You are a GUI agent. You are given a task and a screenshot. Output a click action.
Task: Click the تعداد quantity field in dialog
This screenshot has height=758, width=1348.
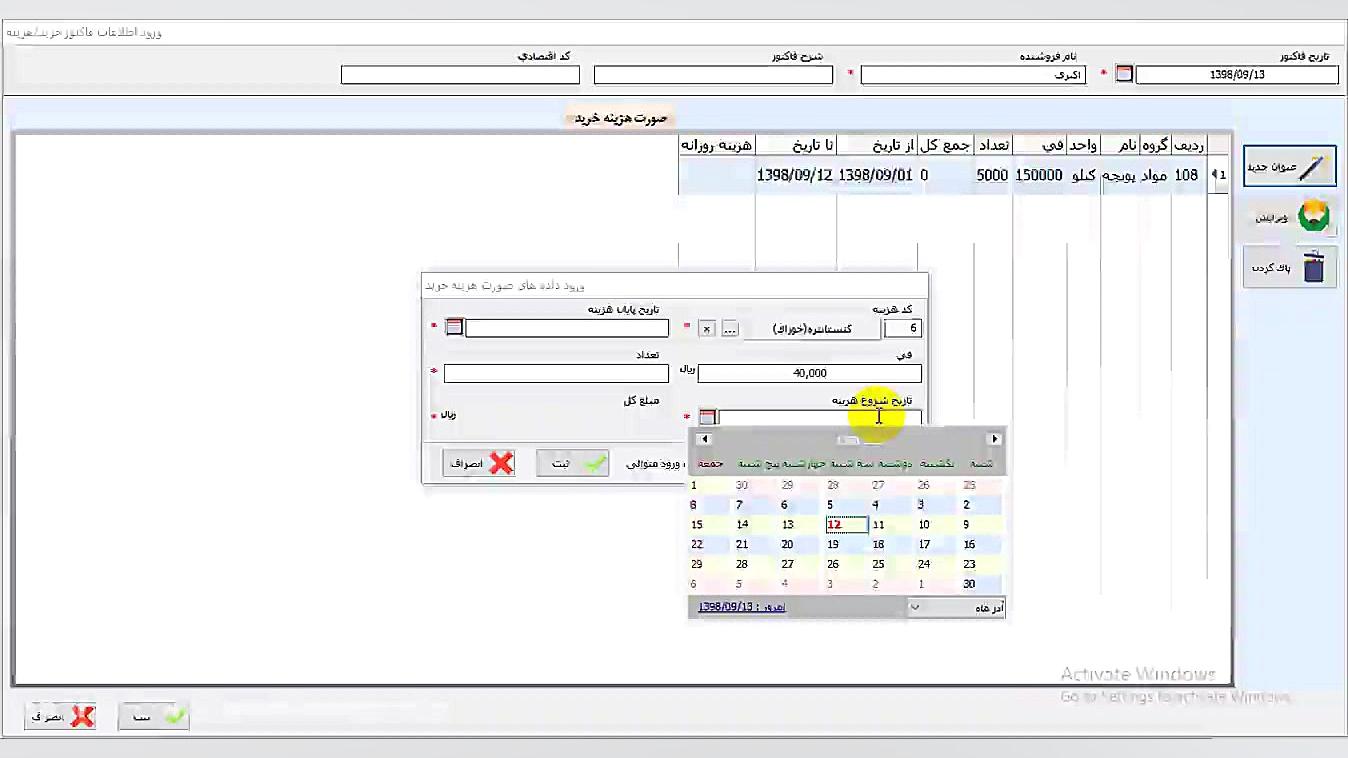(x=556, y=373)
